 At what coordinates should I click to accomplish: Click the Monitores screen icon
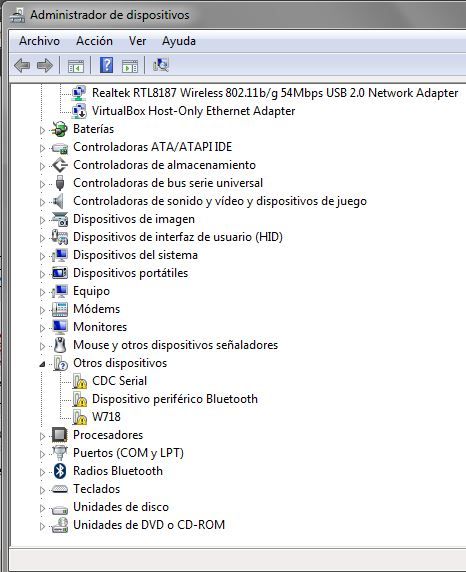point(59,327)
